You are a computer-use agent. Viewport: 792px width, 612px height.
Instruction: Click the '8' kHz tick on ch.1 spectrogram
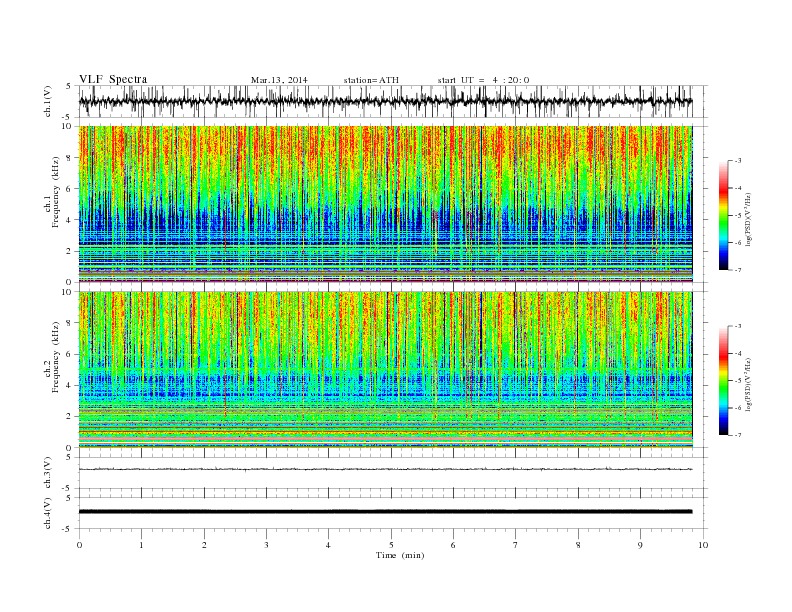pos(69,158)
